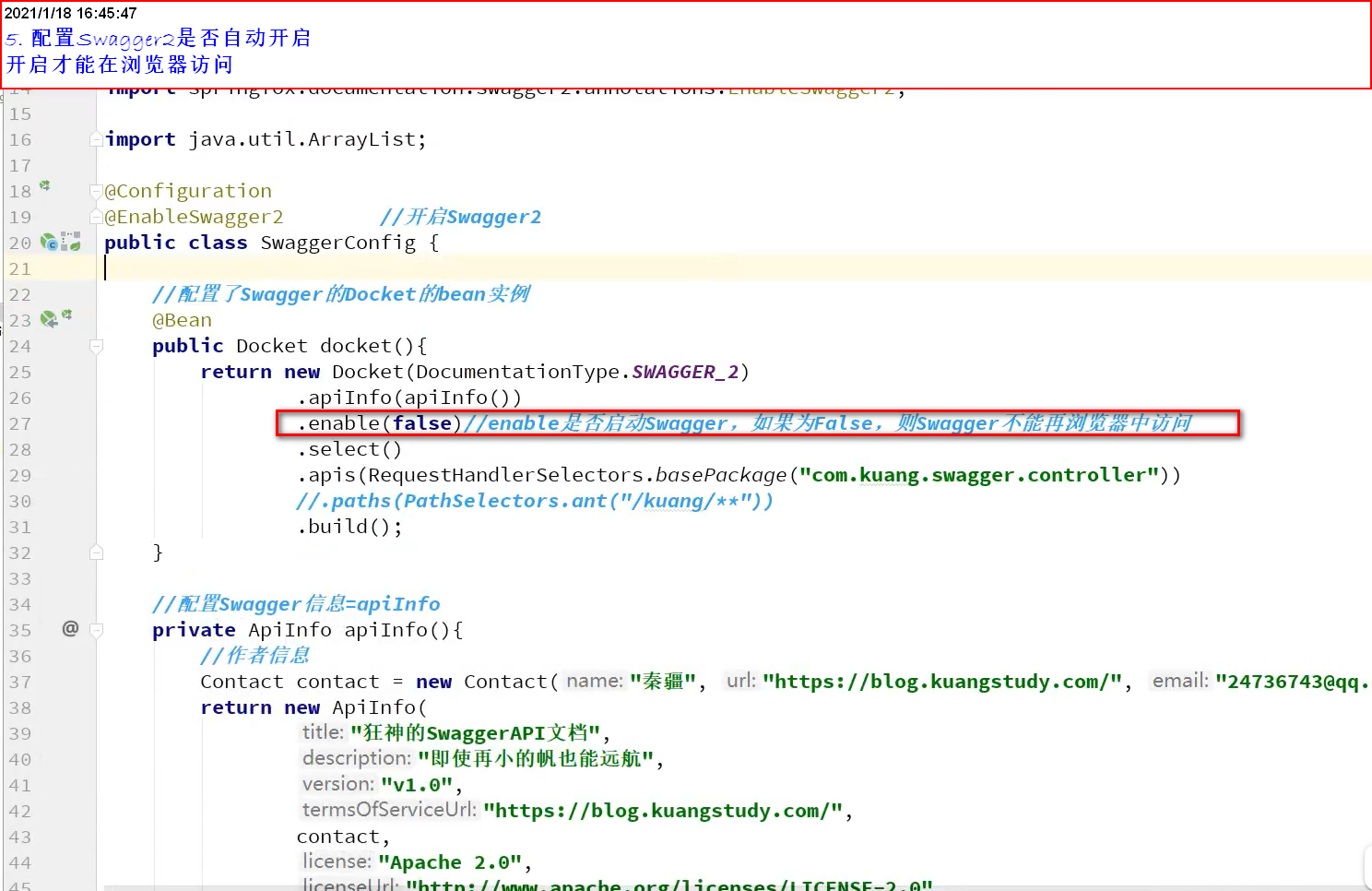Click the "https://blog.kuangstudy.com/" Contact url string
The width and height of the screenshot is (1372, 891).
[942, 682]
